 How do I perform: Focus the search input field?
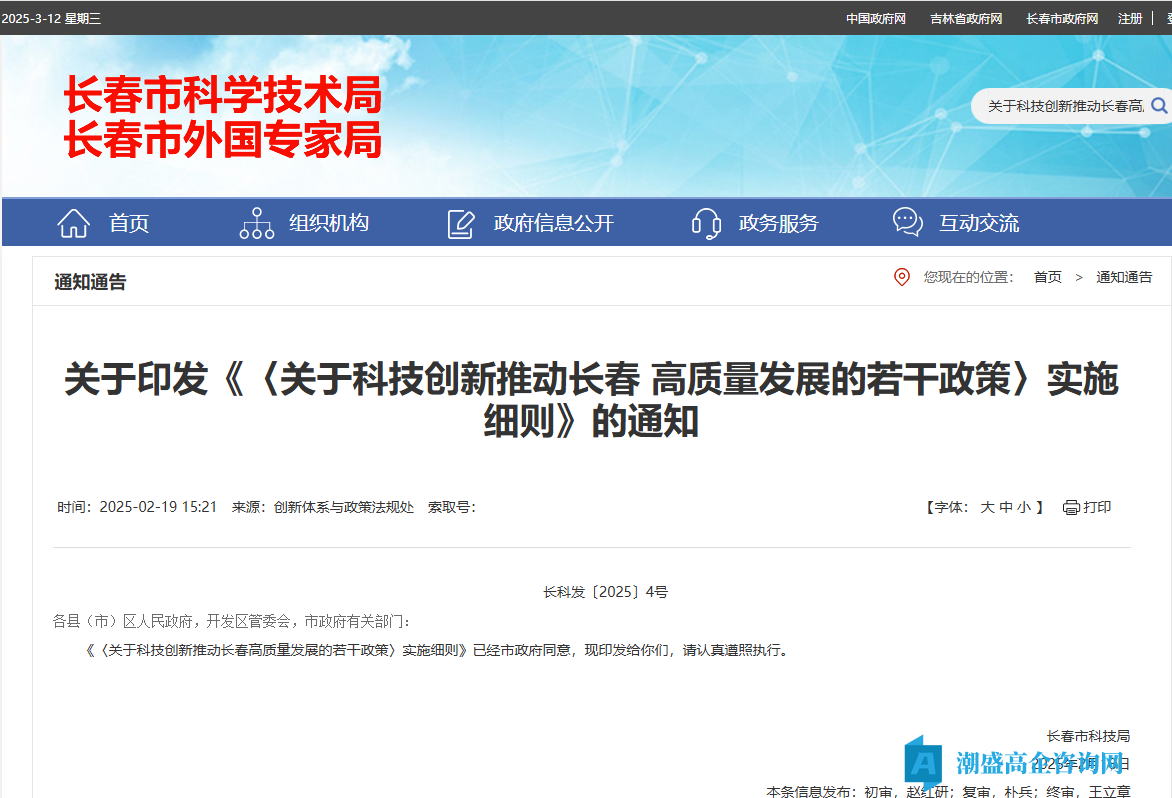click(1064, 105)
